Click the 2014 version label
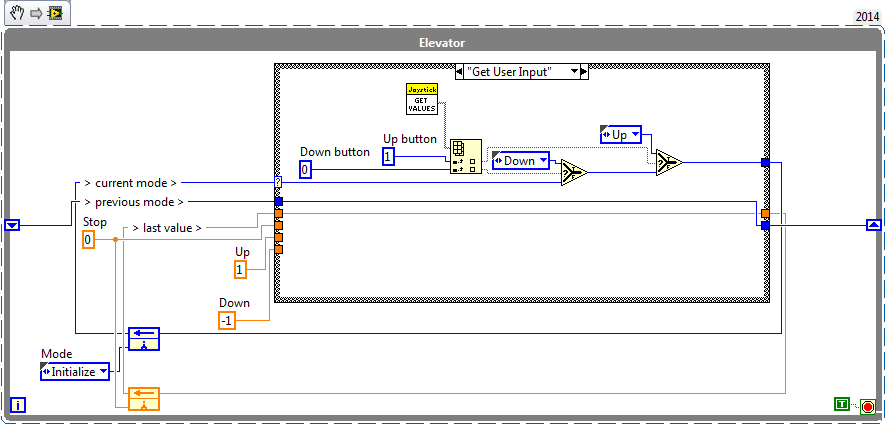This screenshot has width=886, height=425. point(867,17)
